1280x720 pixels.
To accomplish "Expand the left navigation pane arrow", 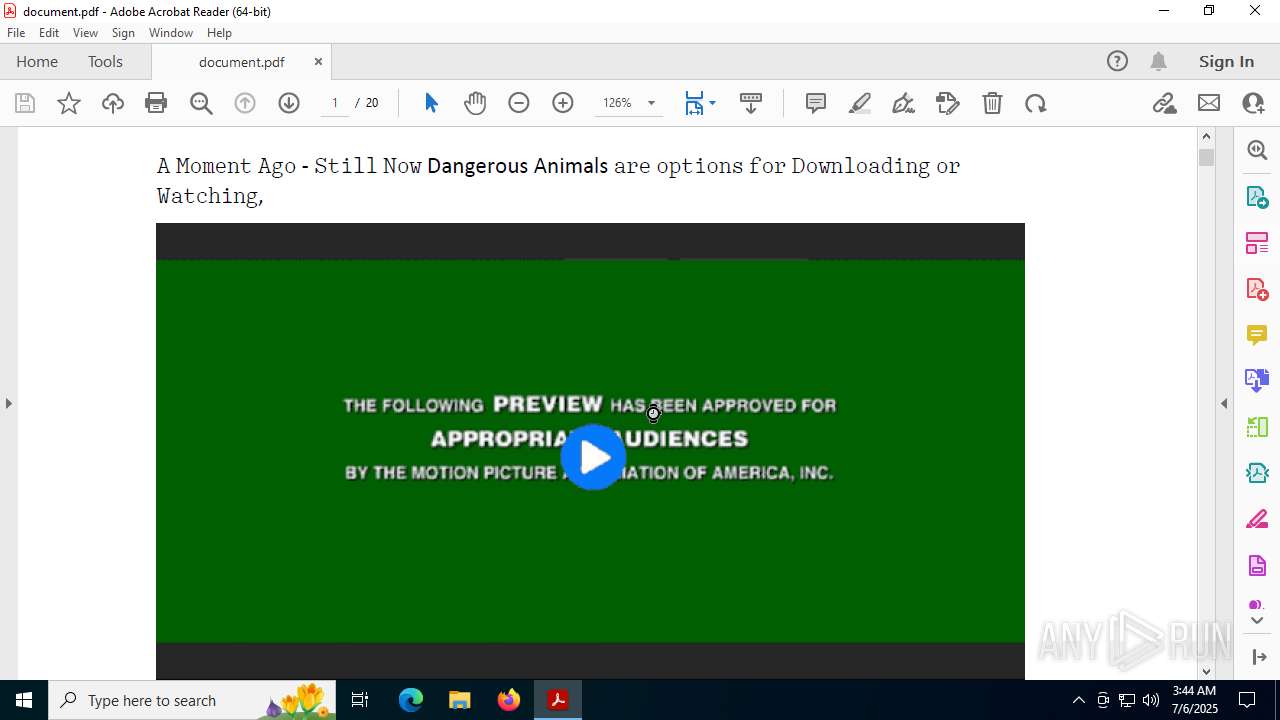I will pos(8,403).
